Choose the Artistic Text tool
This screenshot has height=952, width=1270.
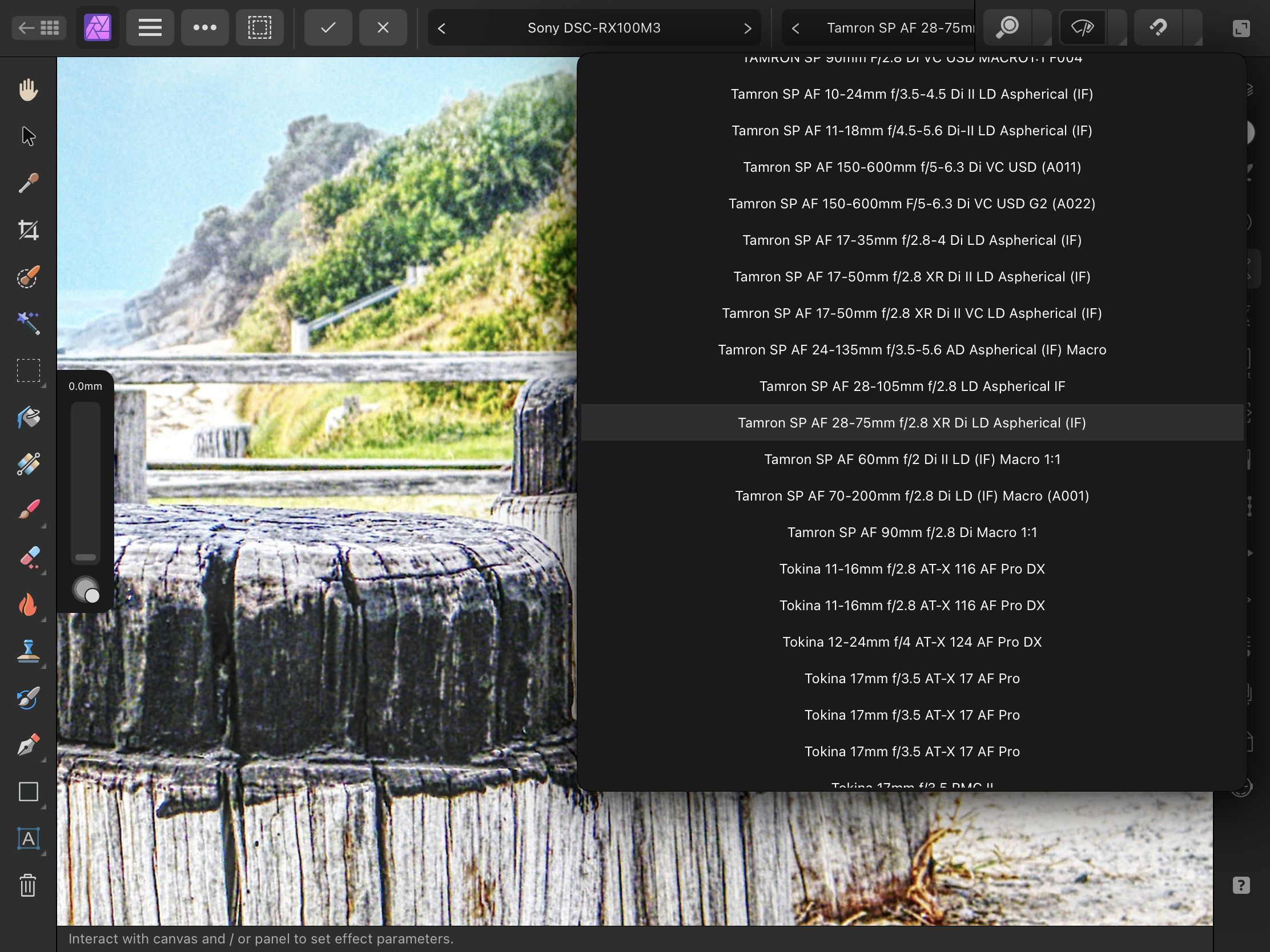tap(28, 839)
